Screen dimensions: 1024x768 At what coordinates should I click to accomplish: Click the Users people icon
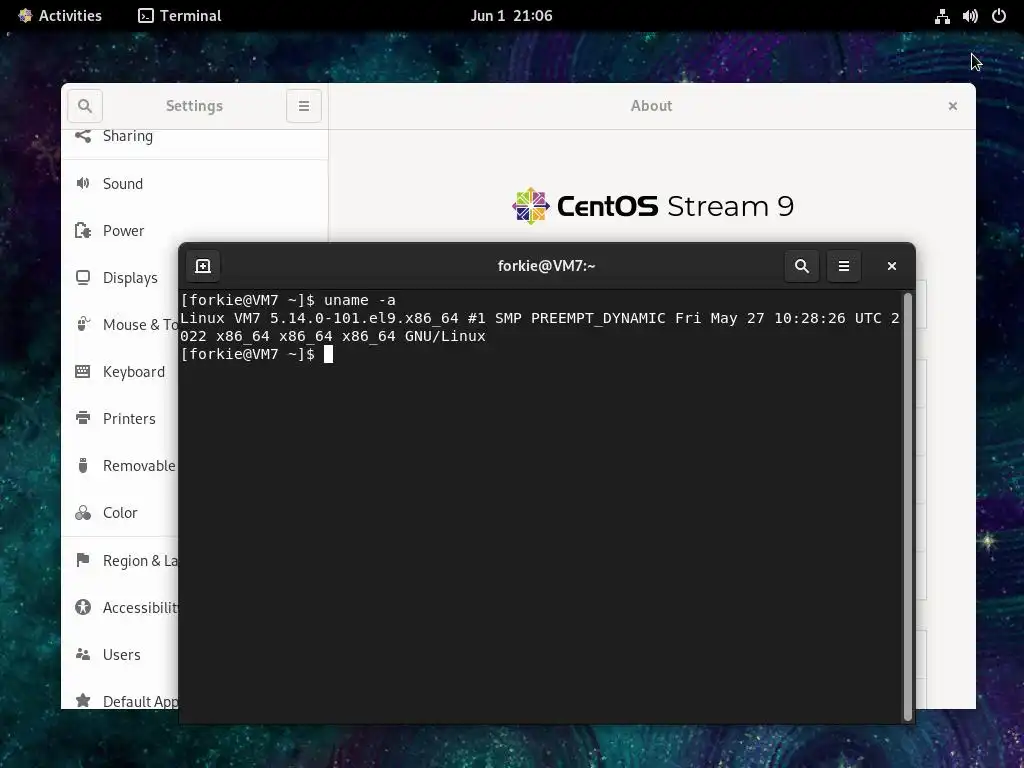83,654
